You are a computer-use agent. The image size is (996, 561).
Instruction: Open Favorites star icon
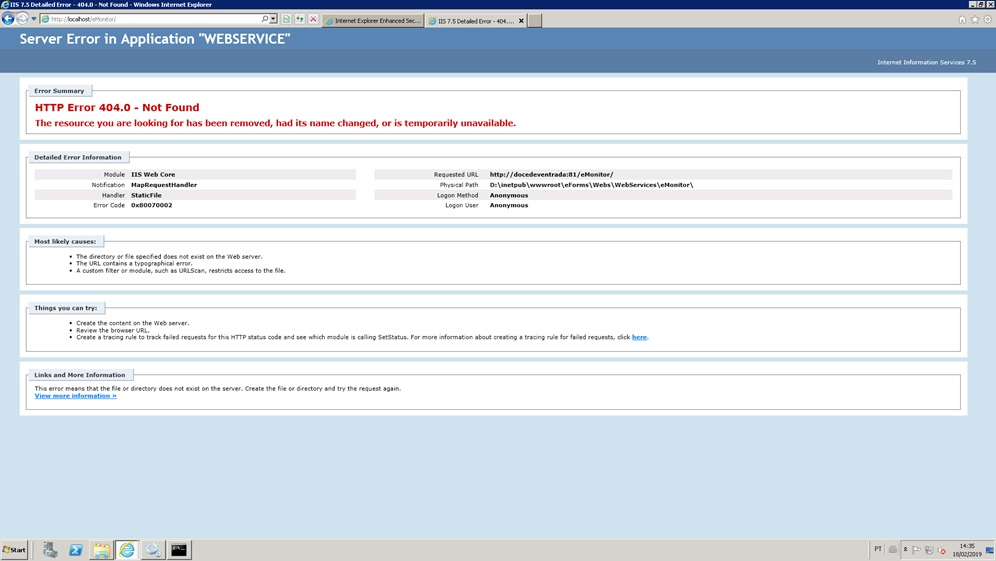point(975,19)
